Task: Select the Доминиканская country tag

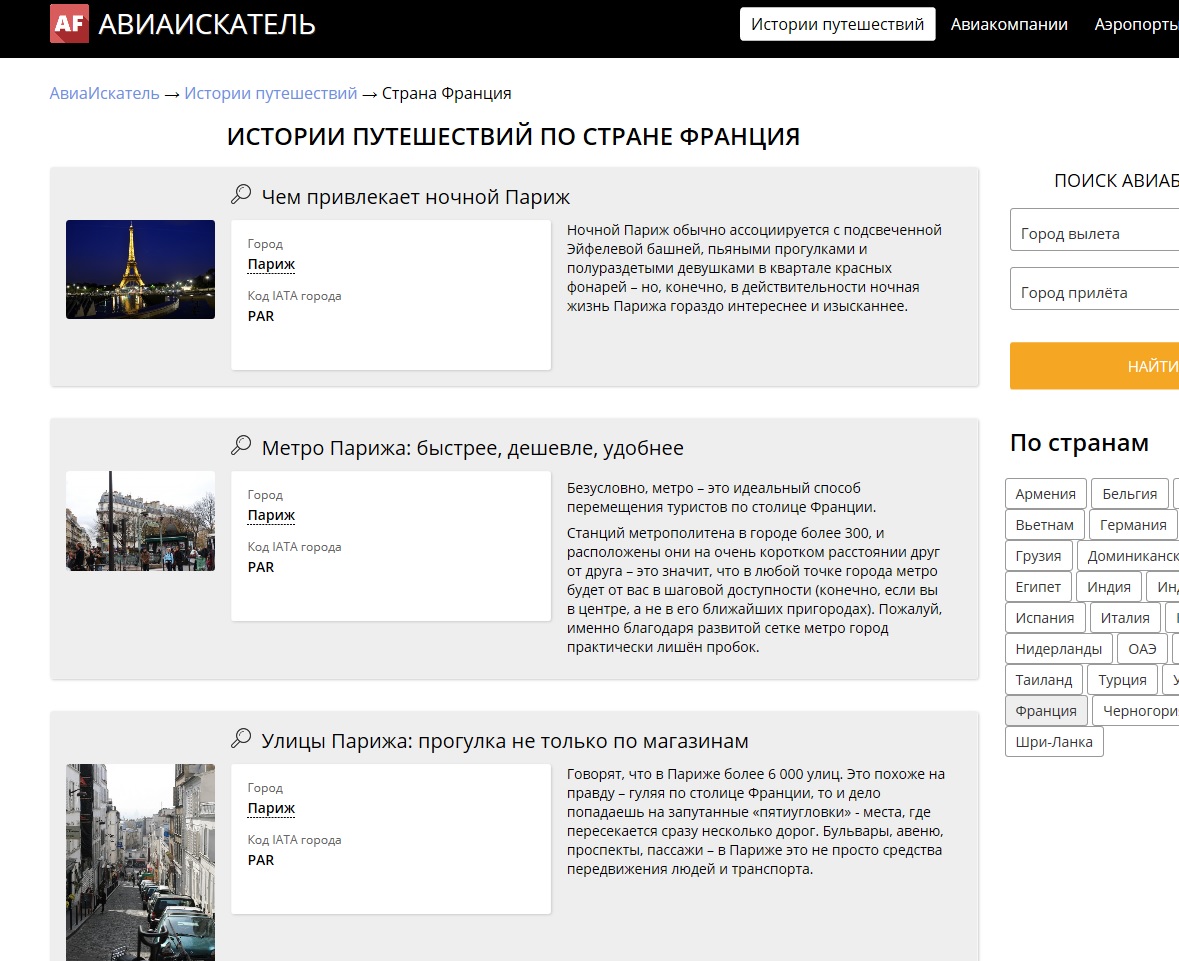Action: point(1128,556)
